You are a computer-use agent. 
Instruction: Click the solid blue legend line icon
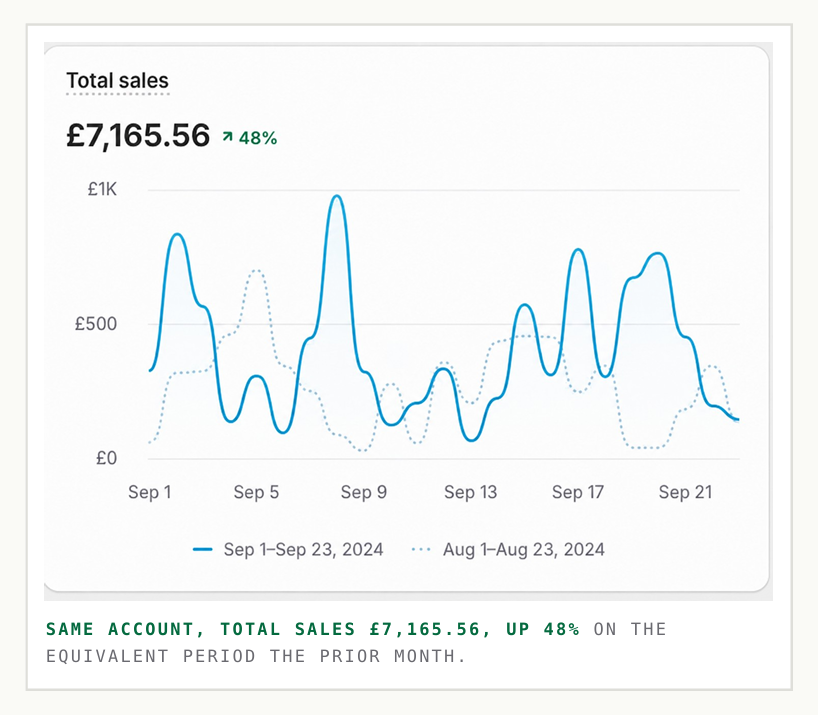point(202,549)
